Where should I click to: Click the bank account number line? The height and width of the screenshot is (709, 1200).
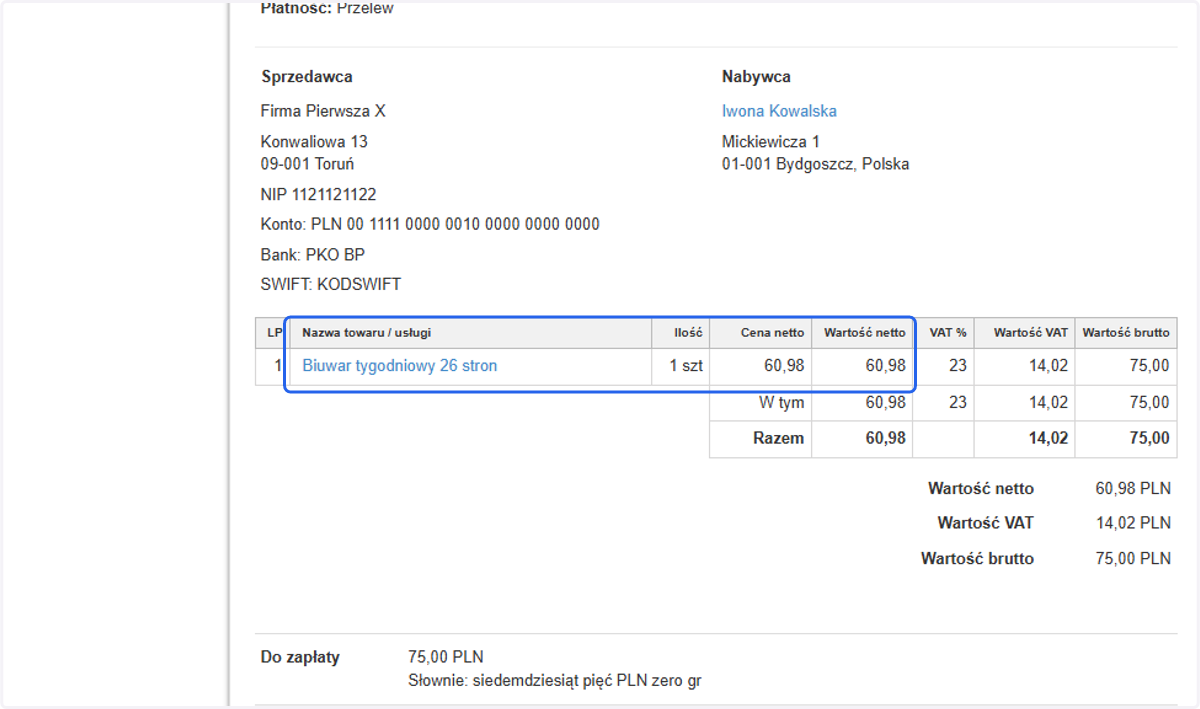[x=430, y=224]
